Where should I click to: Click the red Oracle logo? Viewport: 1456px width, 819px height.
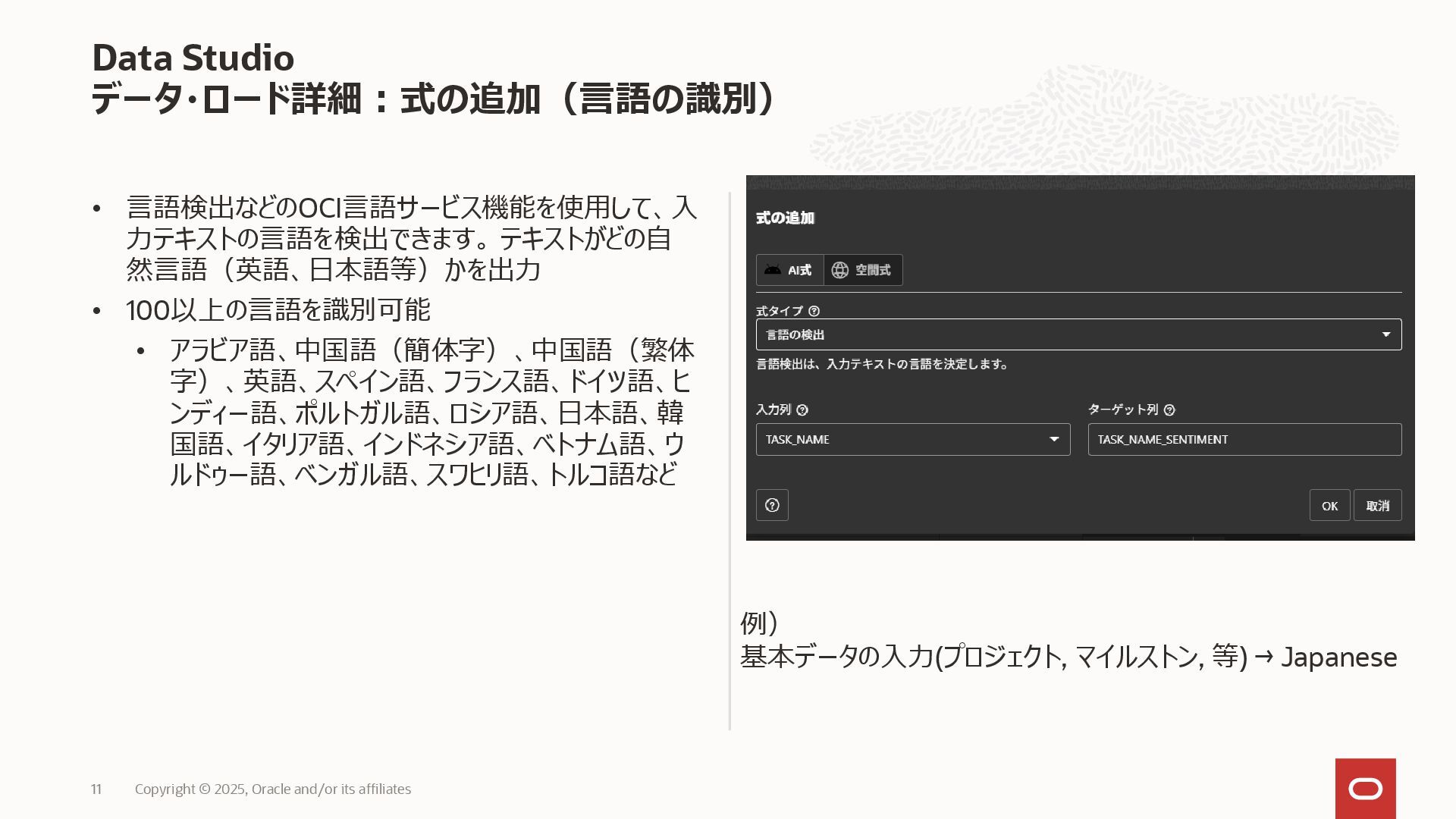[x=1365, y=789]
